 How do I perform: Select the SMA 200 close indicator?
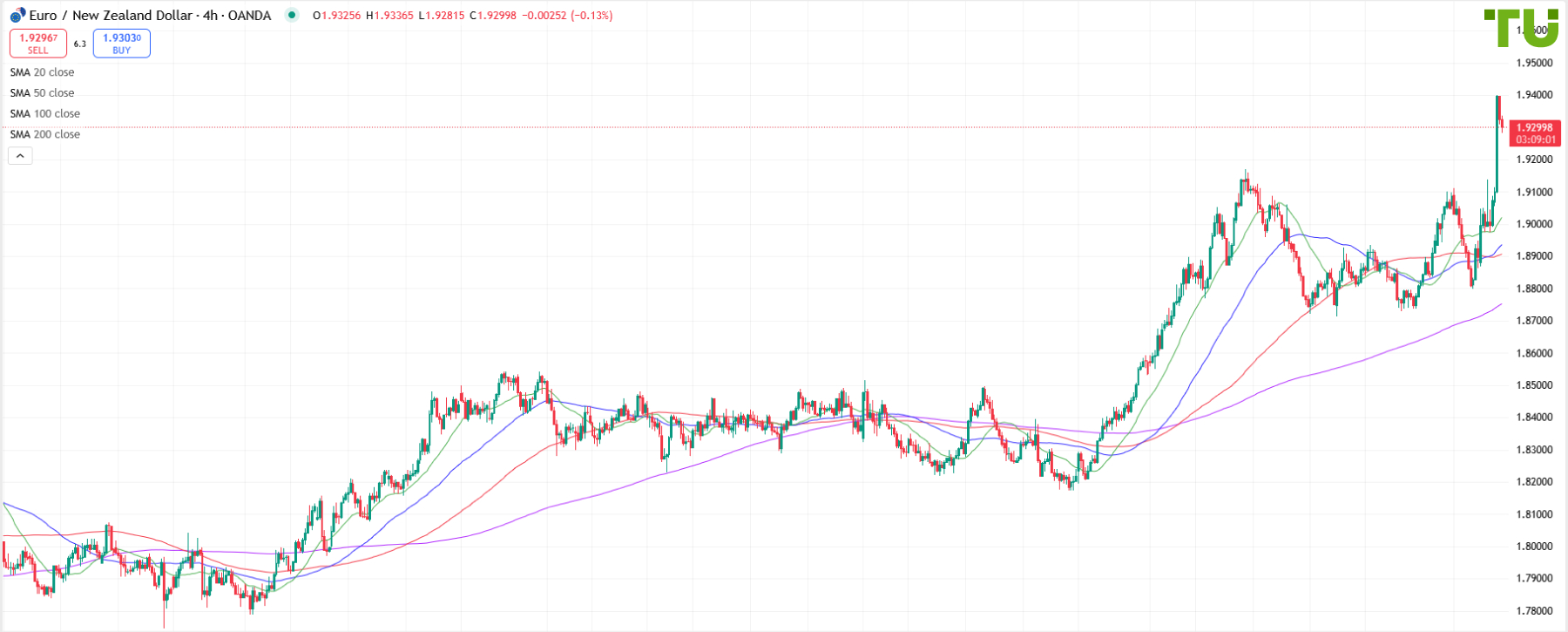(x=45, y=135)
